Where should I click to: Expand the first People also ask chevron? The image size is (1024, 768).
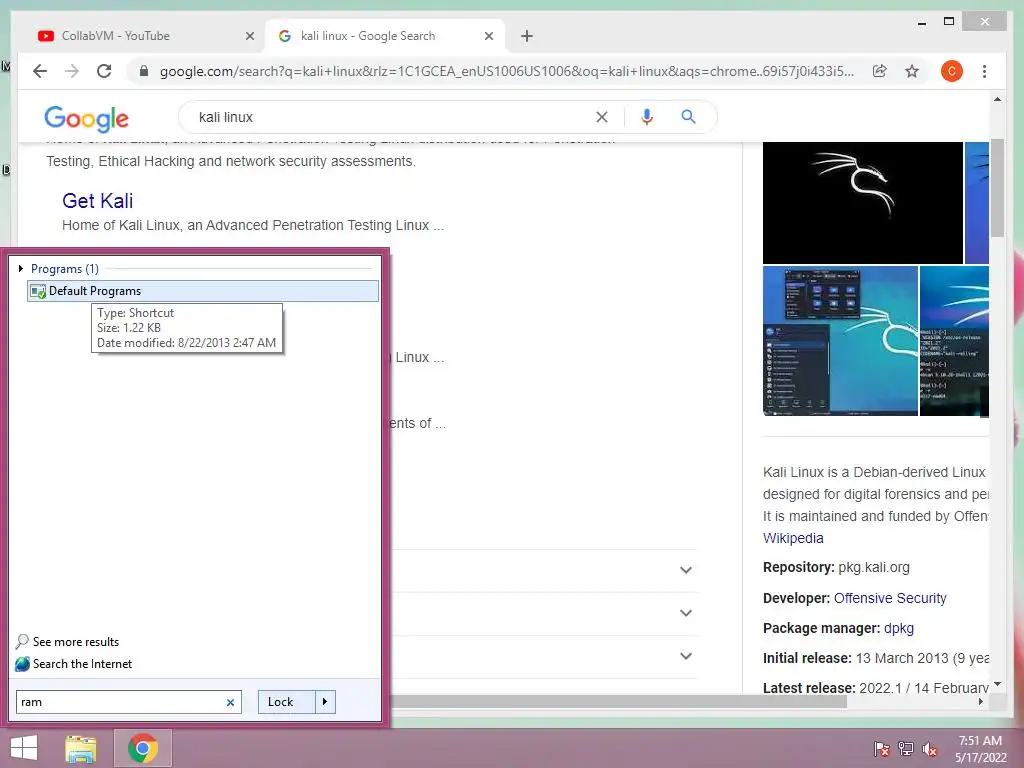pyautogui.click(x=686, y=570)
